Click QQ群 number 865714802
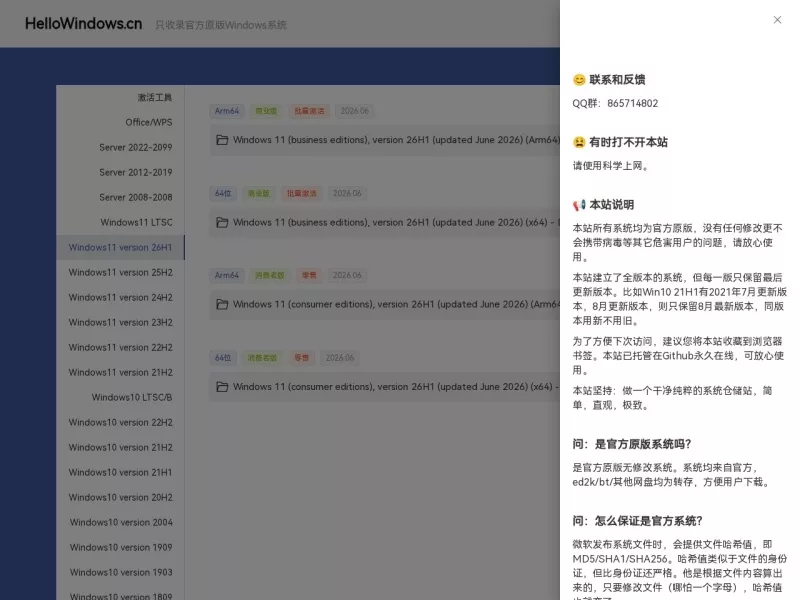Image resolution: width=800 pixels, height=600 pixels. pos(633,104)
